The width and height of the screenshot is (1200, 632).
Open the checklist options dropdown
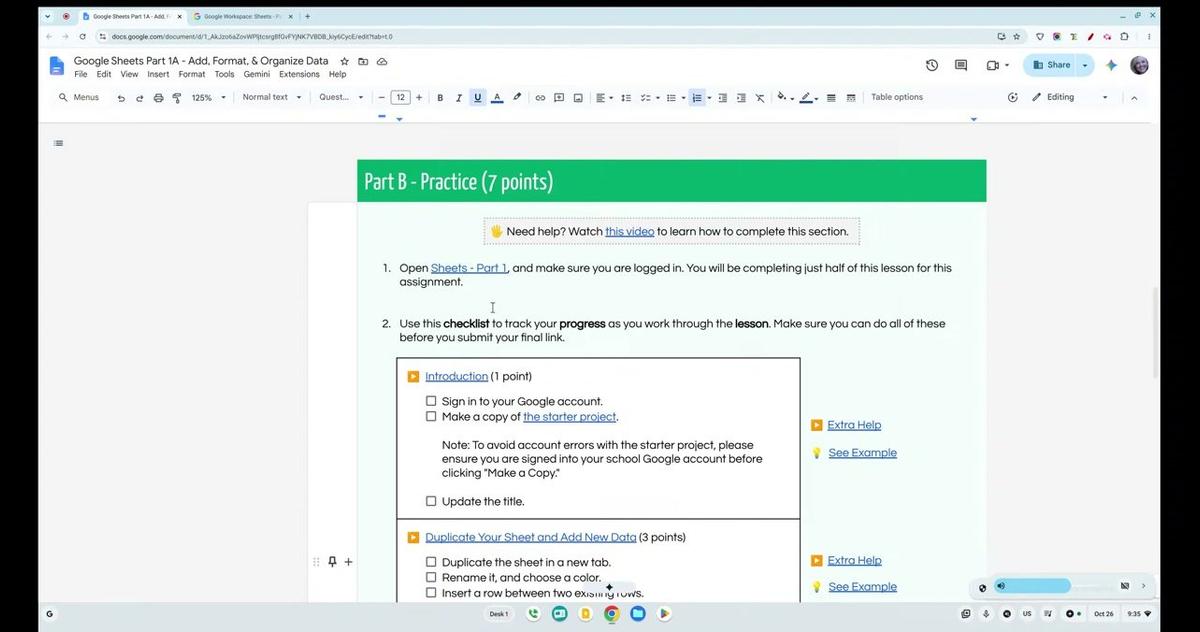(656, 98)
